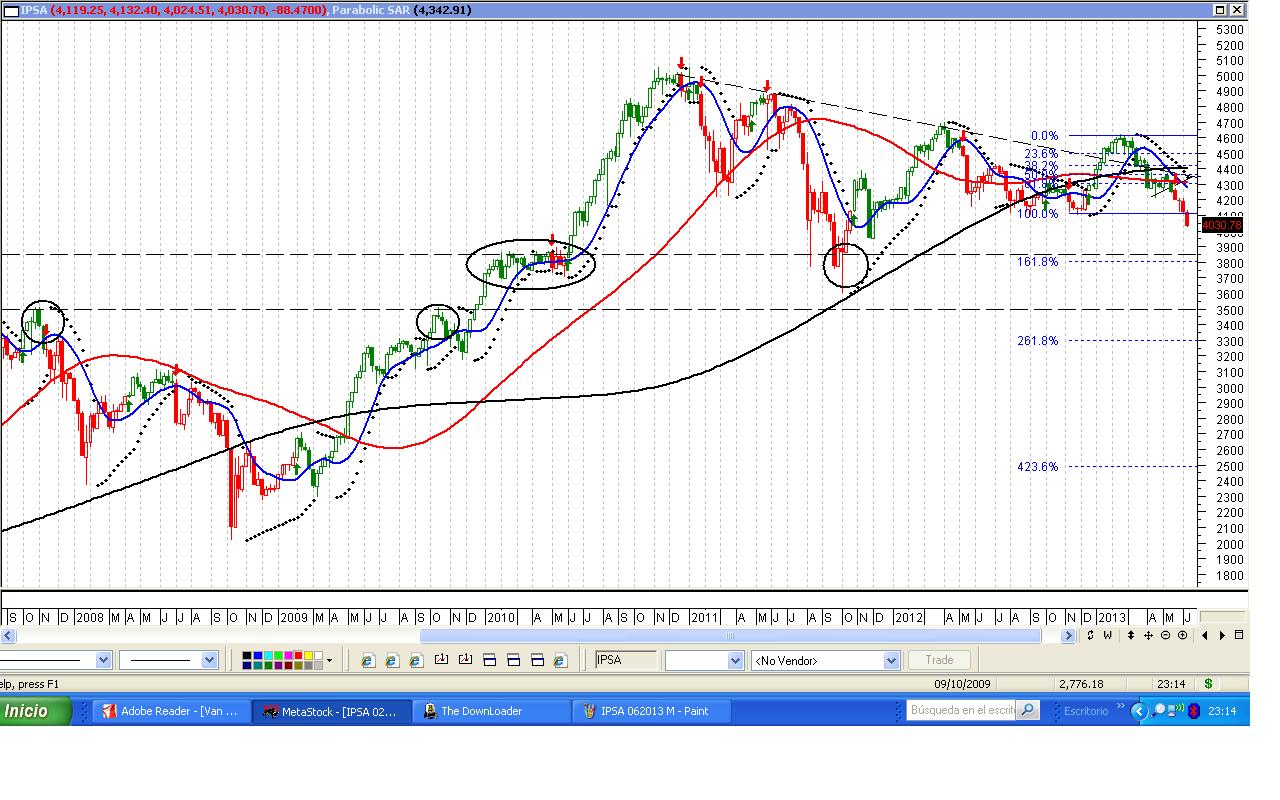This screenshot has width=1280, height=800.
Task: Click the green dollar sign status icon
Action: 1208,684
